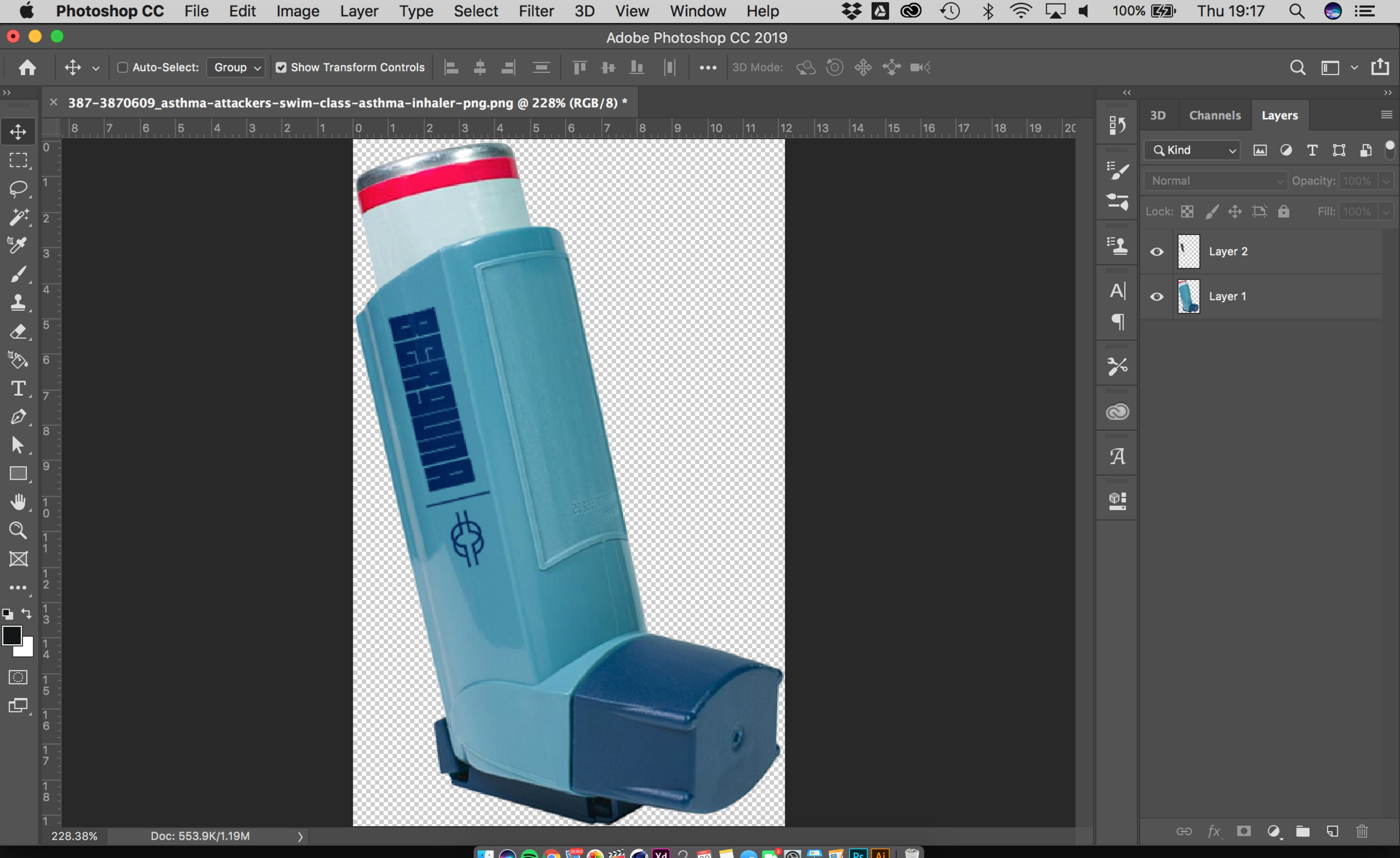Open the Glyphs panel icon
Viewport: 1400px width, 858px height.
point(1117,456)
